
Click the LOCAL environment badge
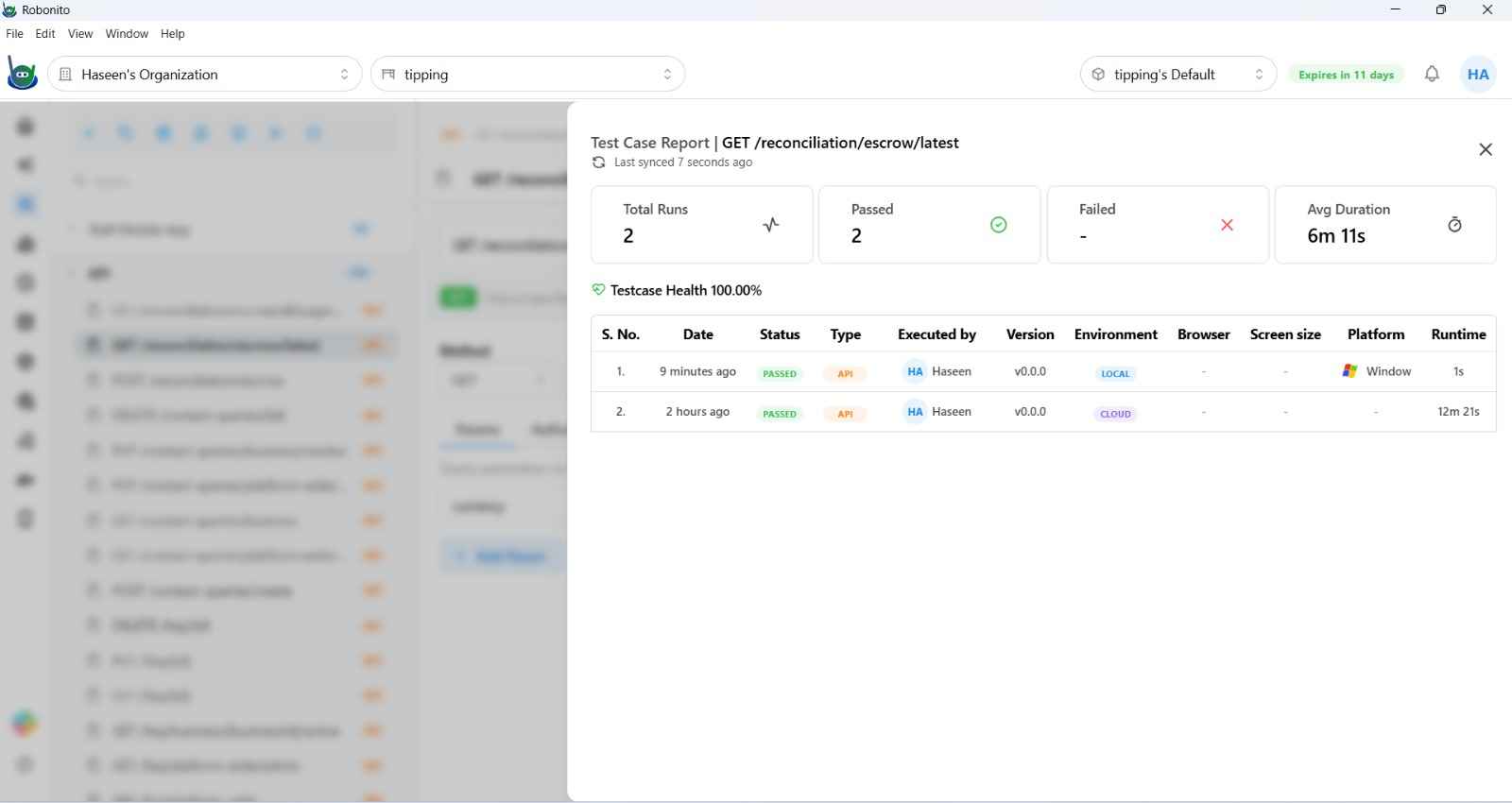click(1115, 373)
